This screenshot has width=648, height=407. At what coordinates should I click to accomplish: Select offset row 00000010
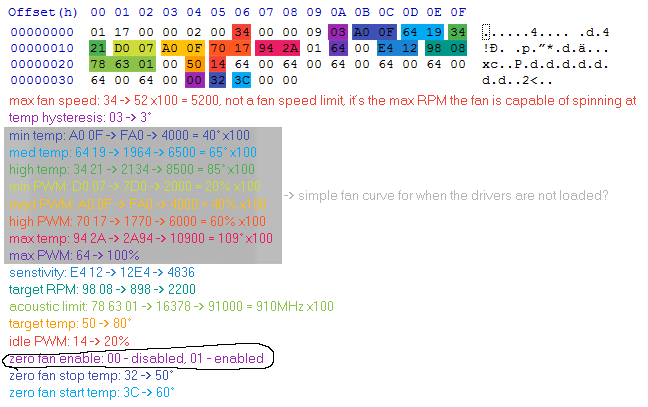(x=42, y=48)
